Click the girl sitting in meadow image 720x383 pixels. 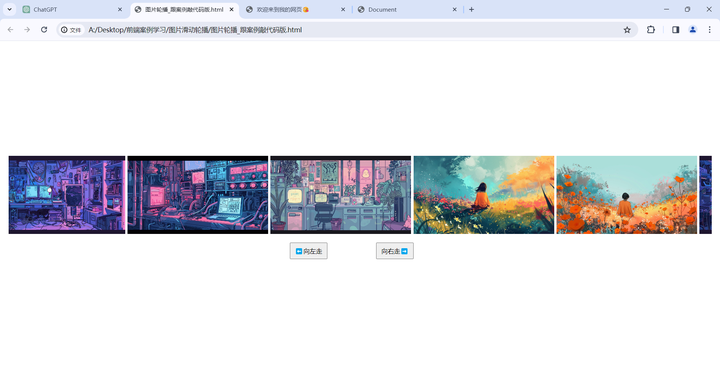click(x=484, y=195)
